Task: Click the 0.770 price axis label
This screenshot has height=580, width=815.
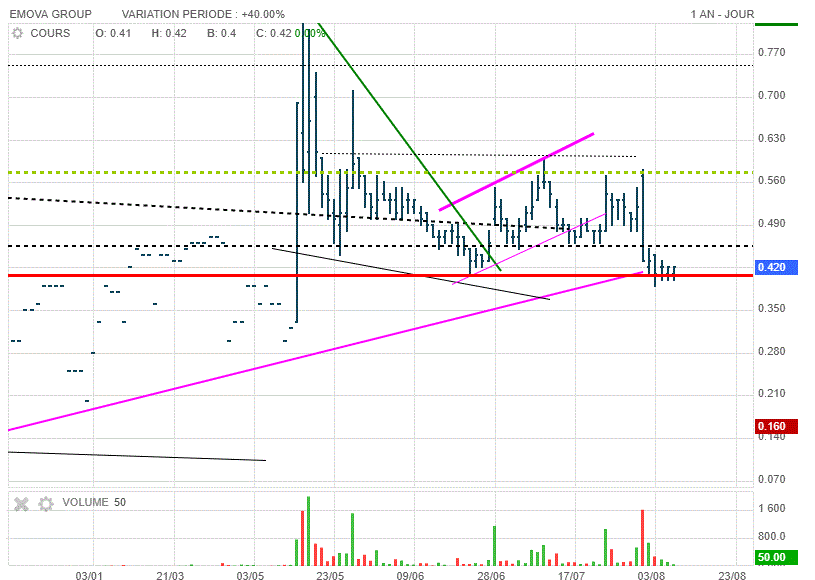Action: coord(771,52)
